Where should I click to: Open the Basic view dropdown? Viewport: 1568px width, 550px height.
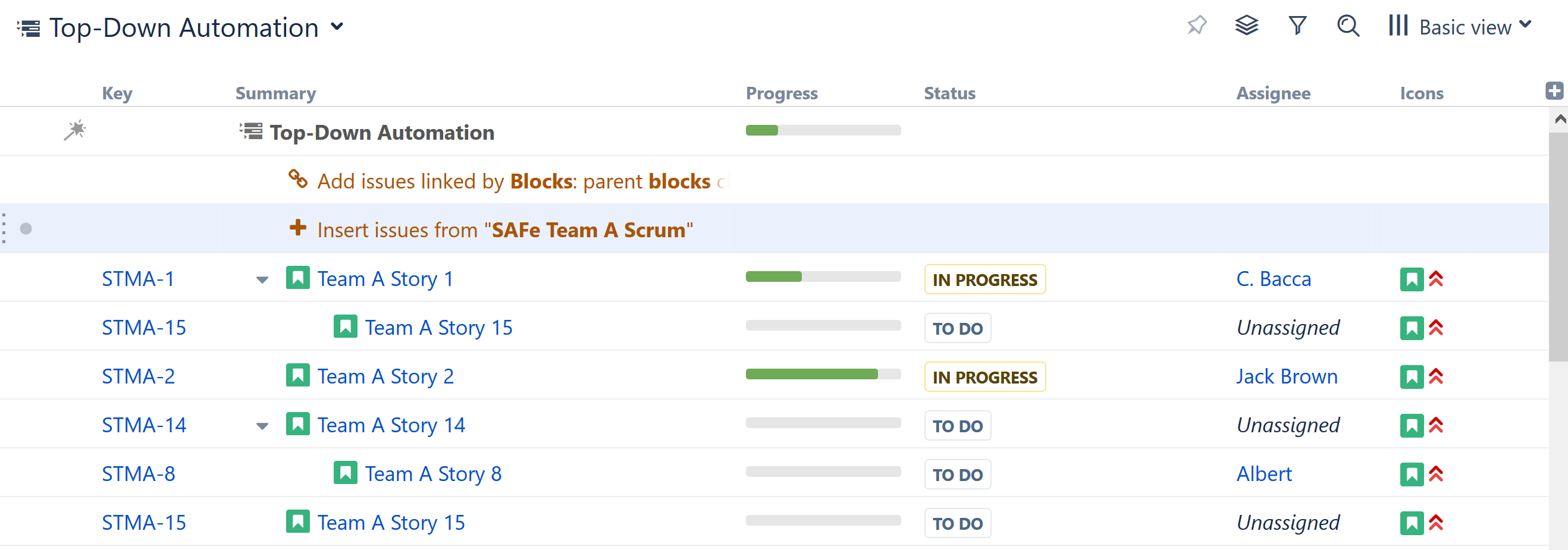[x=1473, y=26]
